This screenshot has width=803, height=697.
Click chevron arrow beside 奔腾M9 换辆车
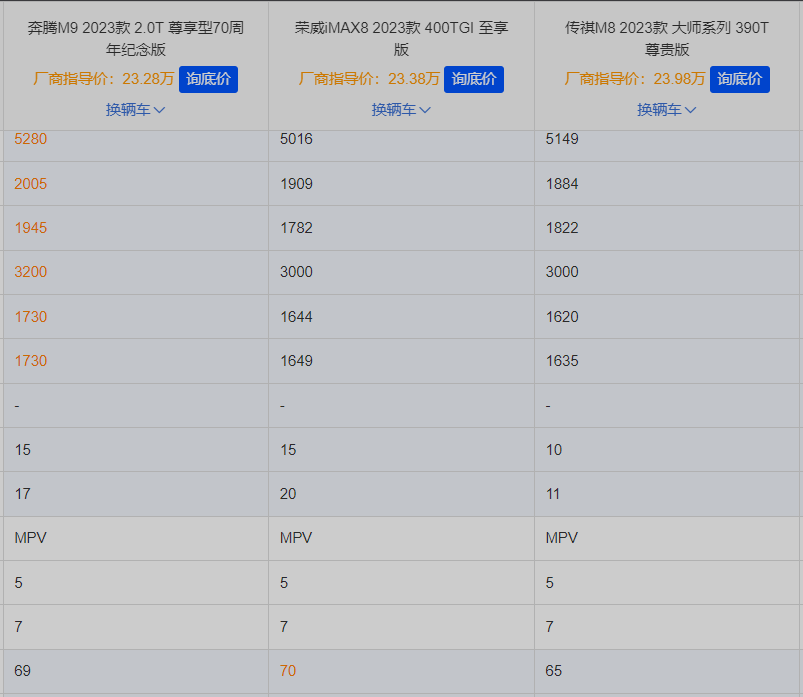(x=159, y=110)
